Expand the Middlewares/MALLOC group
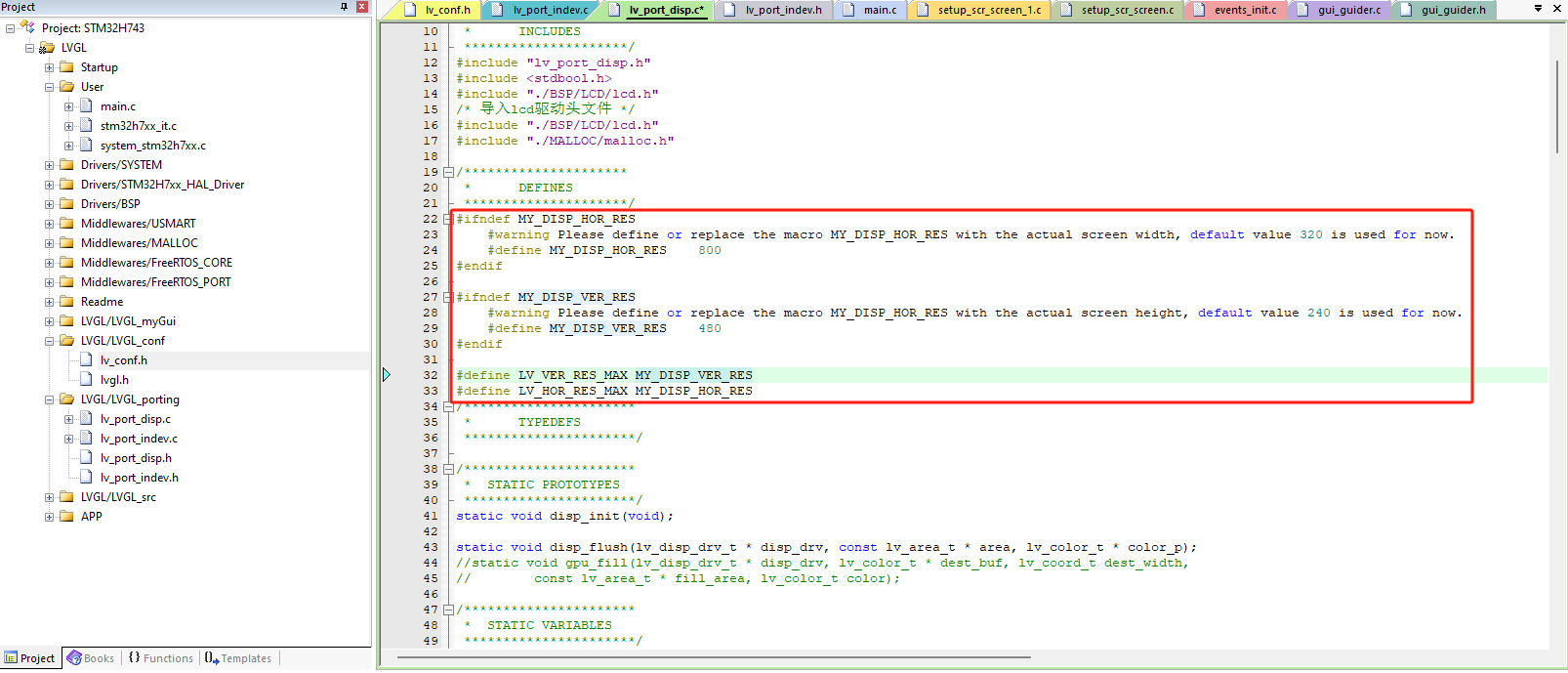1568x673 pixels. [x=49, y=243]
